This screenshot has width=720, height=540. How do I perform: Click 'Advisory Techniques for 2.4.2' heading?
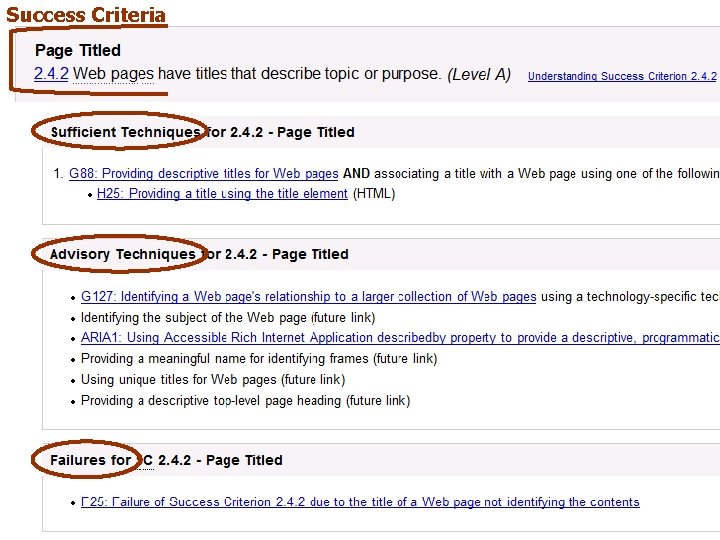tap(199, 254)
